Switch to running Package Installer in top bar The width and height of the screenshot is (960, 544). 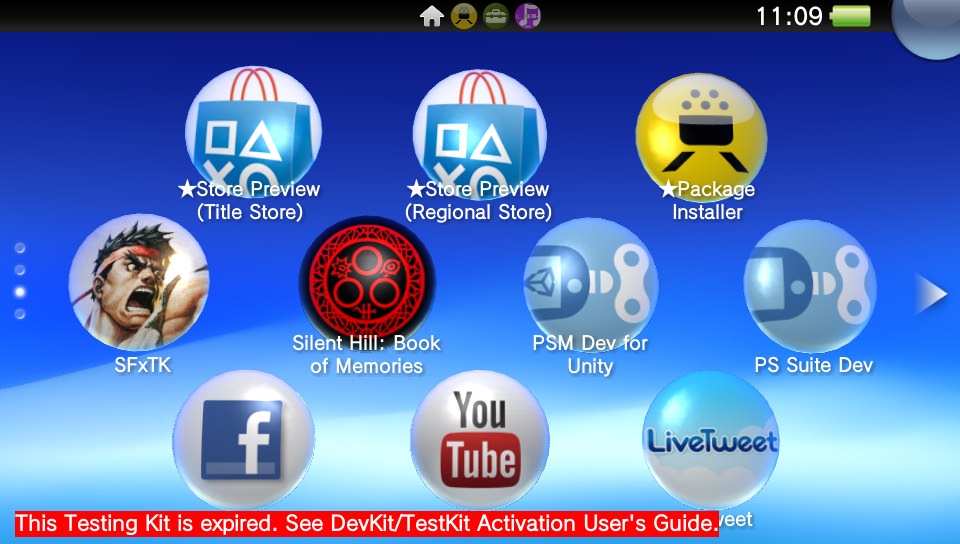(463, 16)
